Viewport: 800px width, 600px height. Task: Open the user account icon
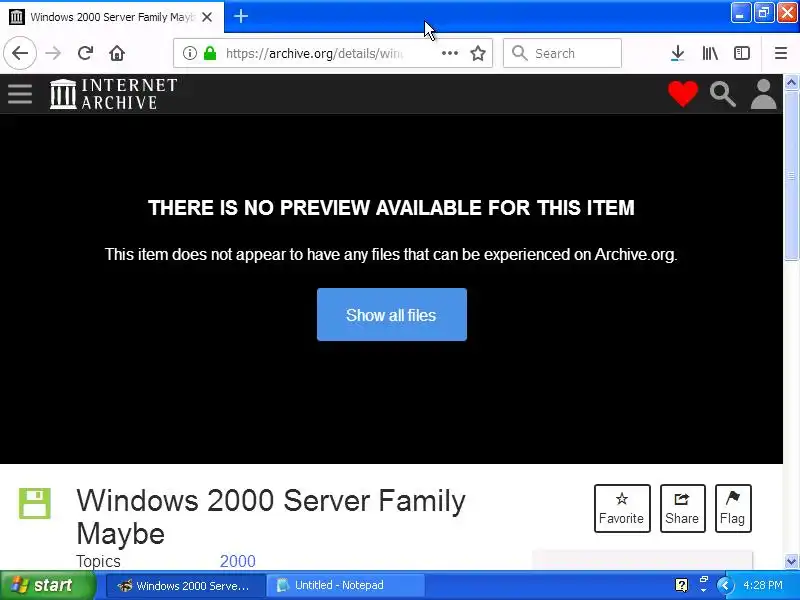click(x=763, y=94)
